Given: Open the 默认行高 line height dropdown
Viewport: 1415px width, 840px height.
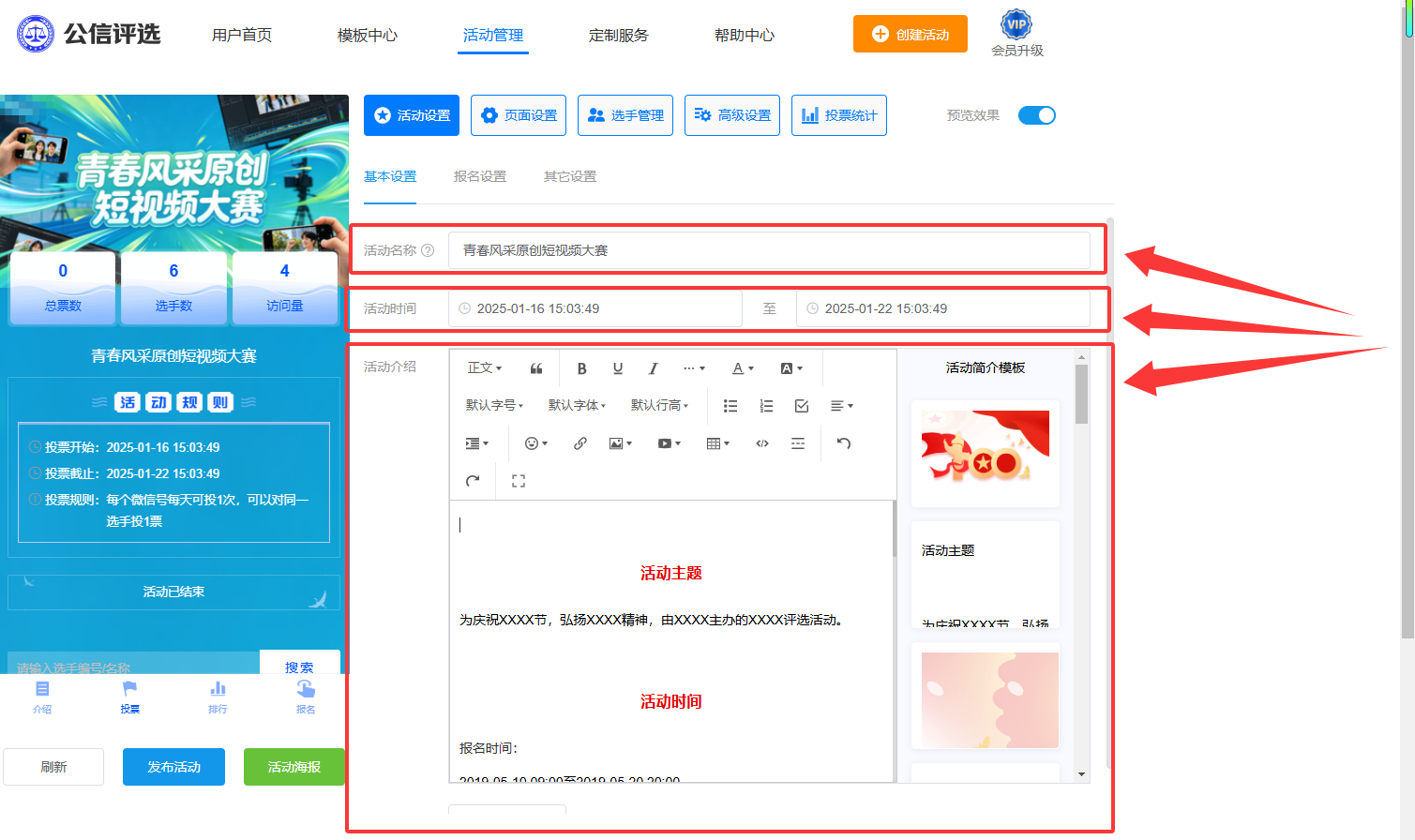Looking at the screenshot, I should [x=659, y=406].
